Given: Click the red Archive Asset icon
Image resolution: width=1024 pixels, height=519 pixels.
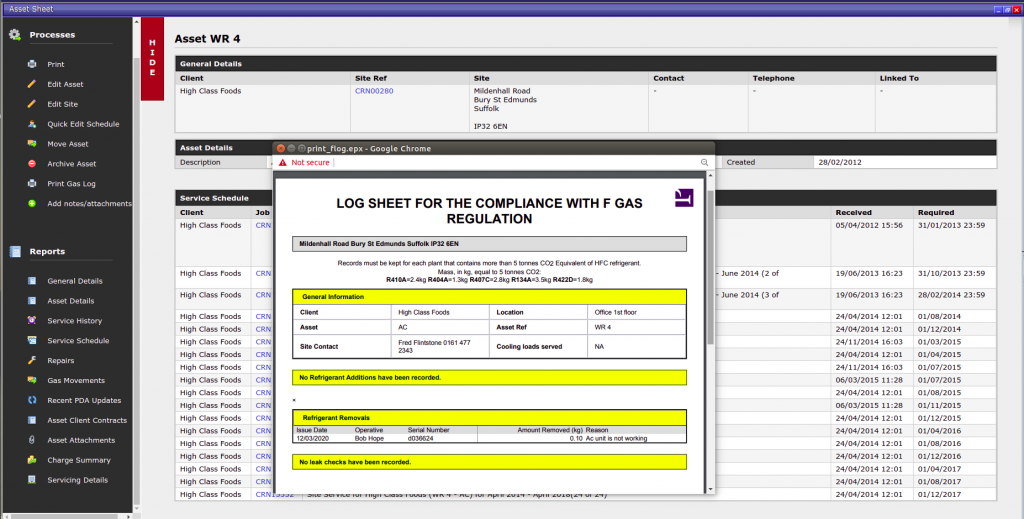Looking at the screenshot, I should coord(32,164).
